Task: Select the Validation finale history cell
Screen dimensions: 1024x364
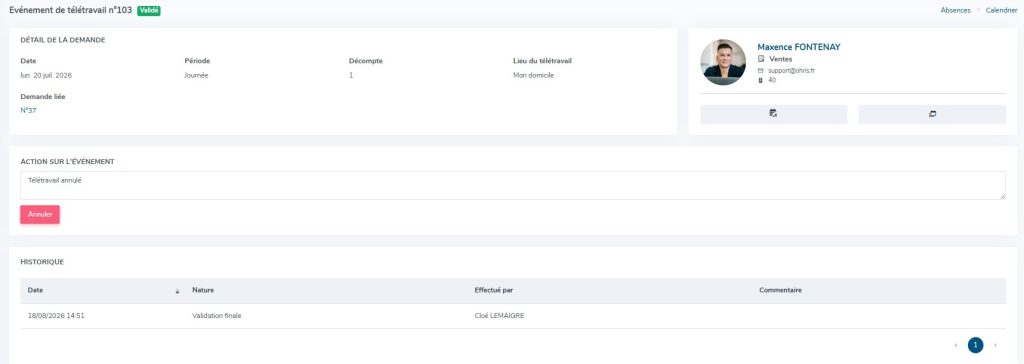Action: click(x=217, y=316)
